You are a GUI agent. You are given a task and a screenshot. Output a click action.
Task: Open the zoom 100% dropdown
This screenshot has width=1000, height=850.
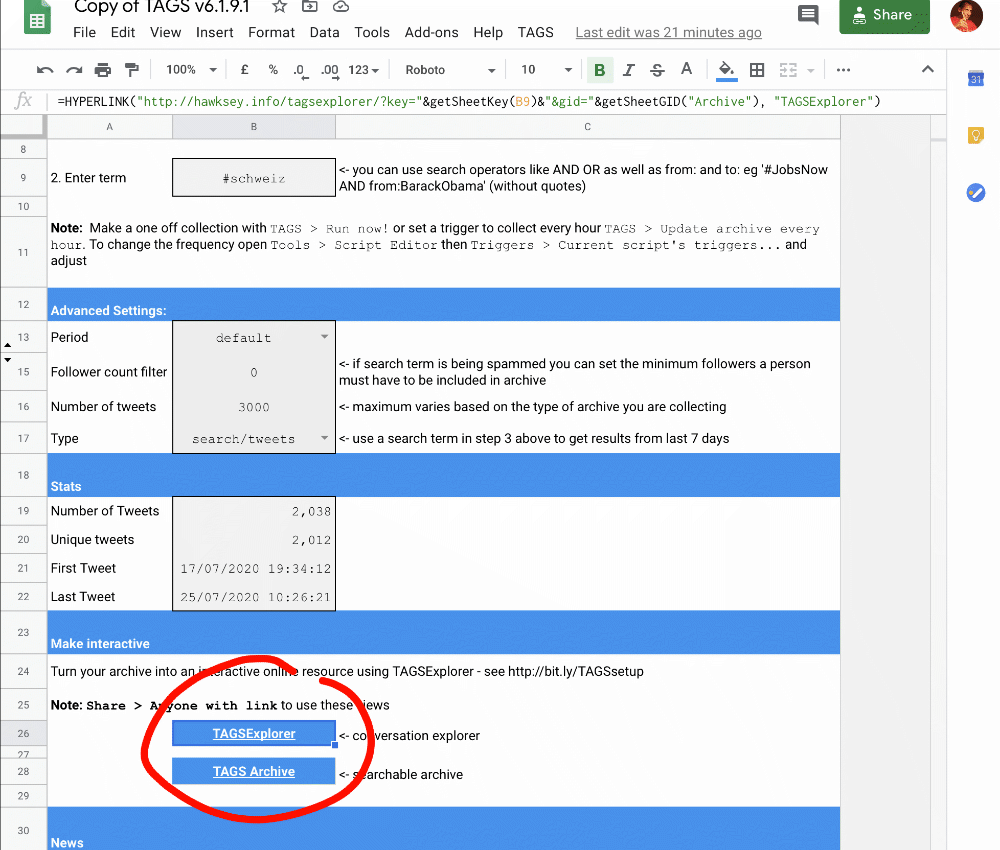[191, 70]
